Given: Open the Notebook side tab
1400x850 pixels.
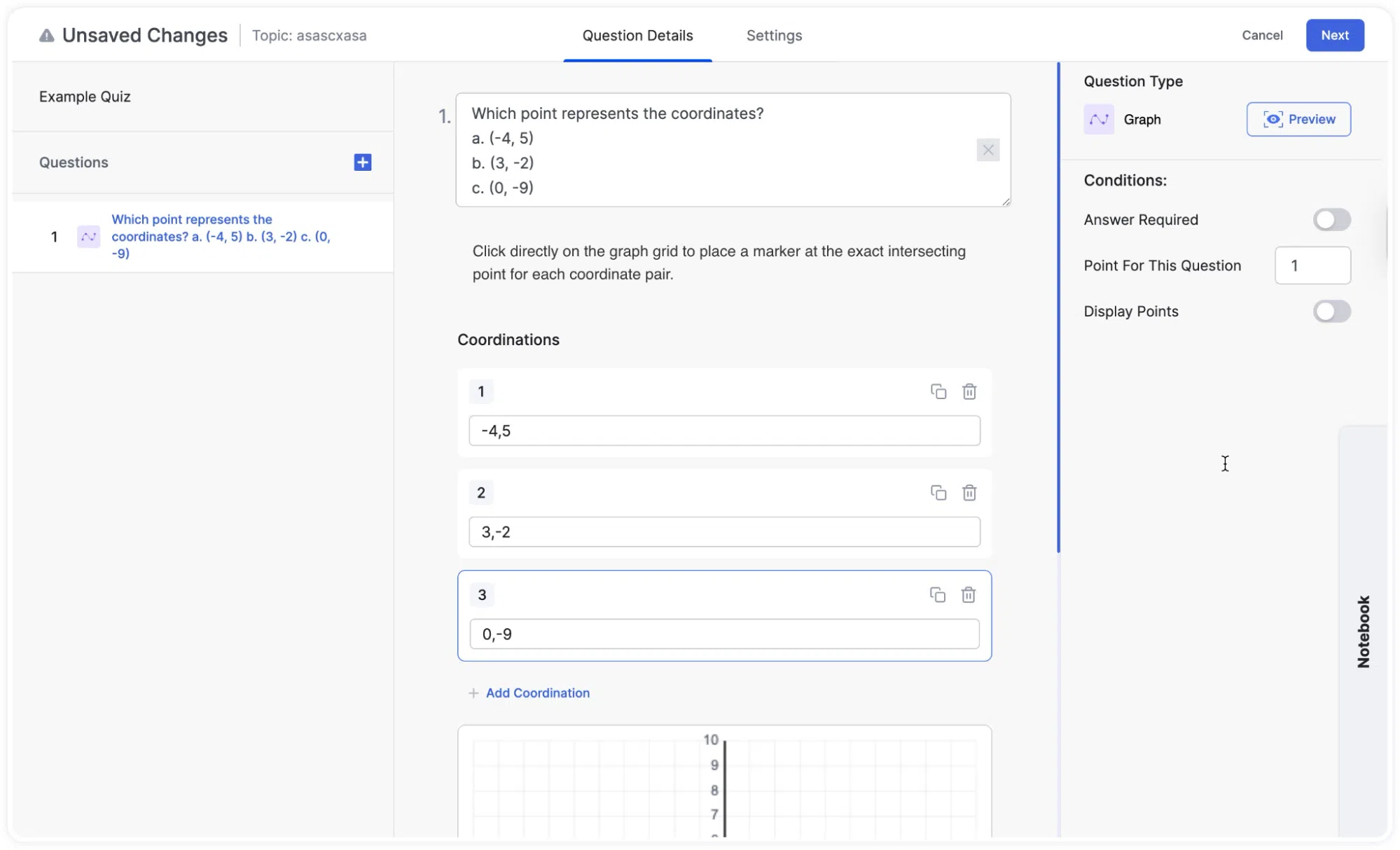Looking at the screenshot, I should click(1362, 631).
